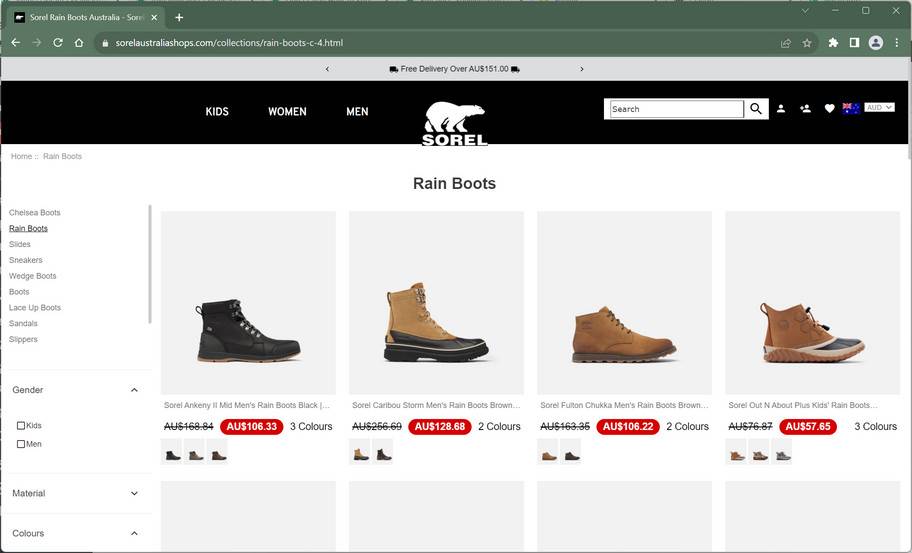Open the WOMEN menu
This screenshot has width=912, height=553.
click(287, 112)
